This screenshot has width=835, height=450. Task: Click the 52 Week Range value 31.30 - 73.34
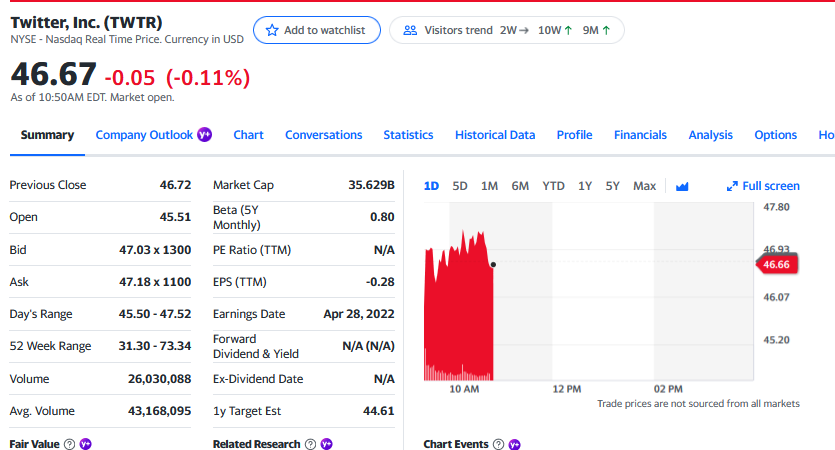coord(155,346)
